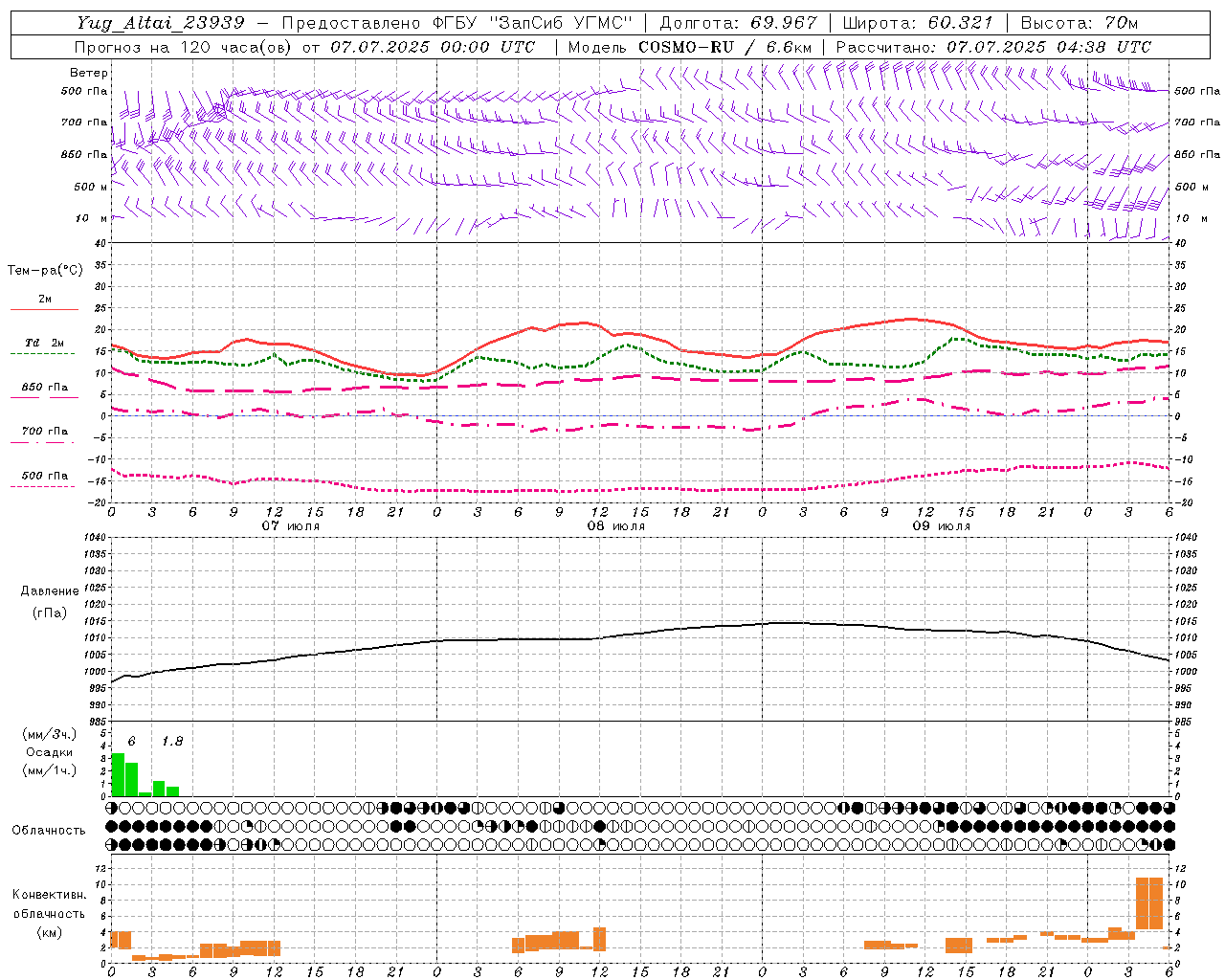Click the Давление pressure label
This screenshot has height=980, width=1225.
(50, 591)
